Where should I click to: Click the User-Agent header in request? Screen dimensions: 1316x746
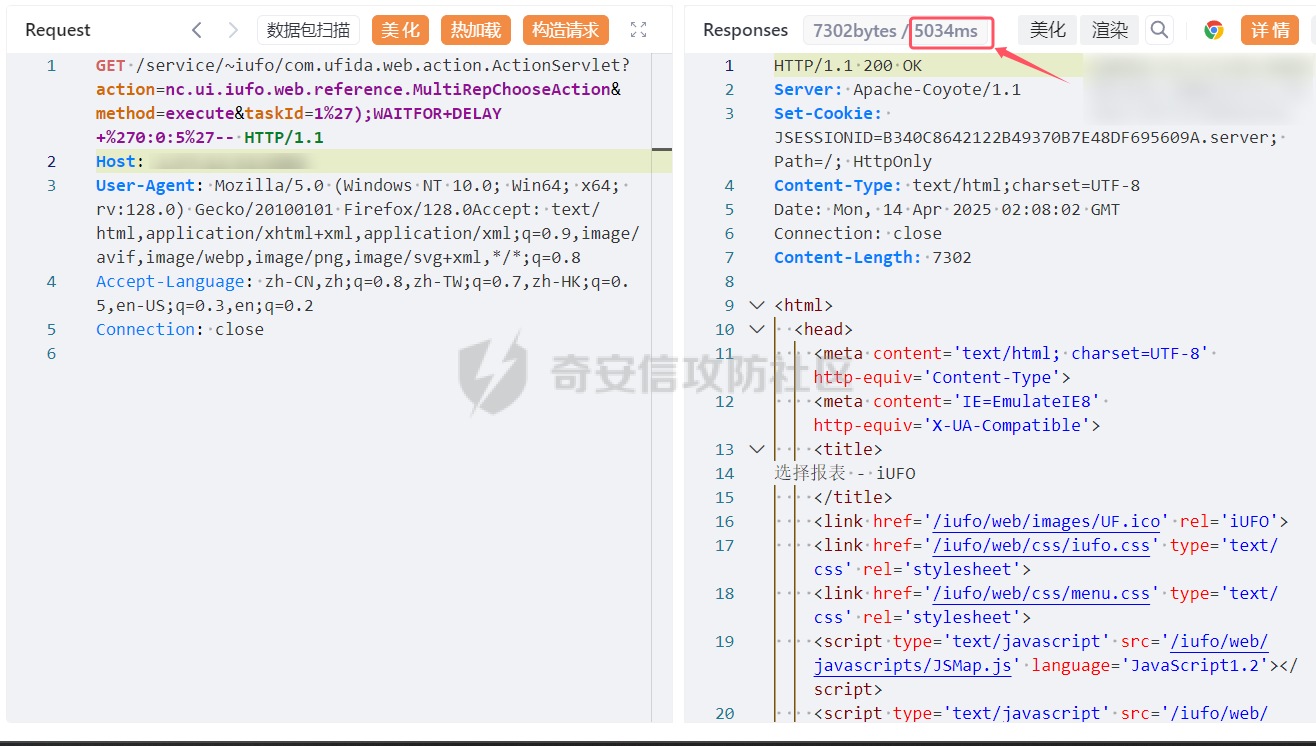point(368,221)
